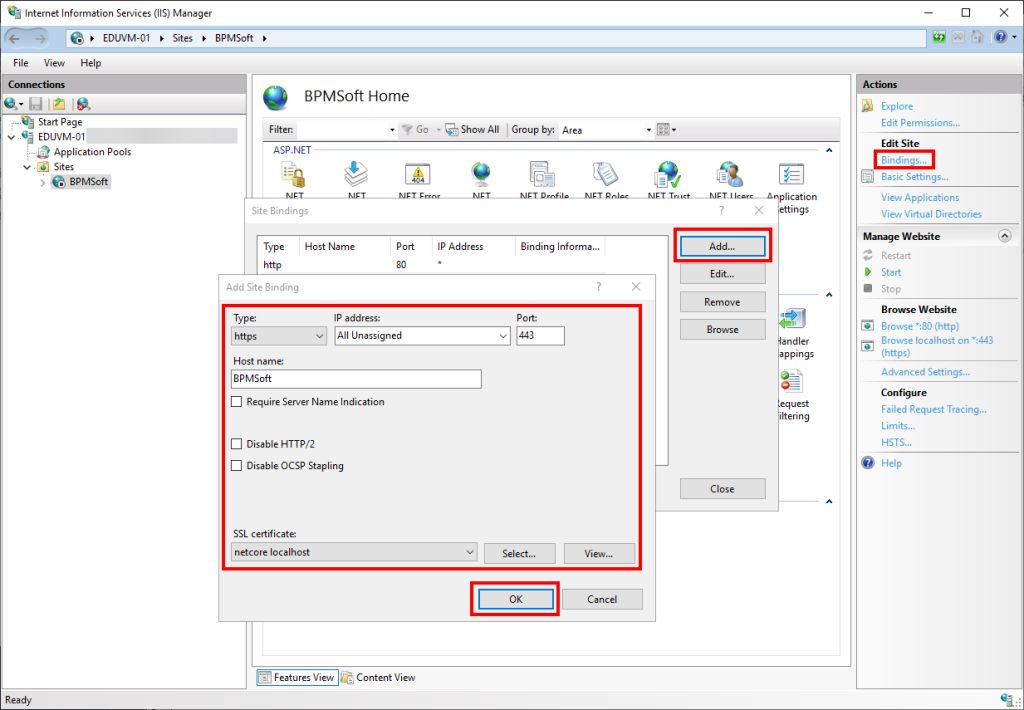Click the Home icon beside the address bar
The height and width of the screenshot is (710, 1024).
(977, 37)
